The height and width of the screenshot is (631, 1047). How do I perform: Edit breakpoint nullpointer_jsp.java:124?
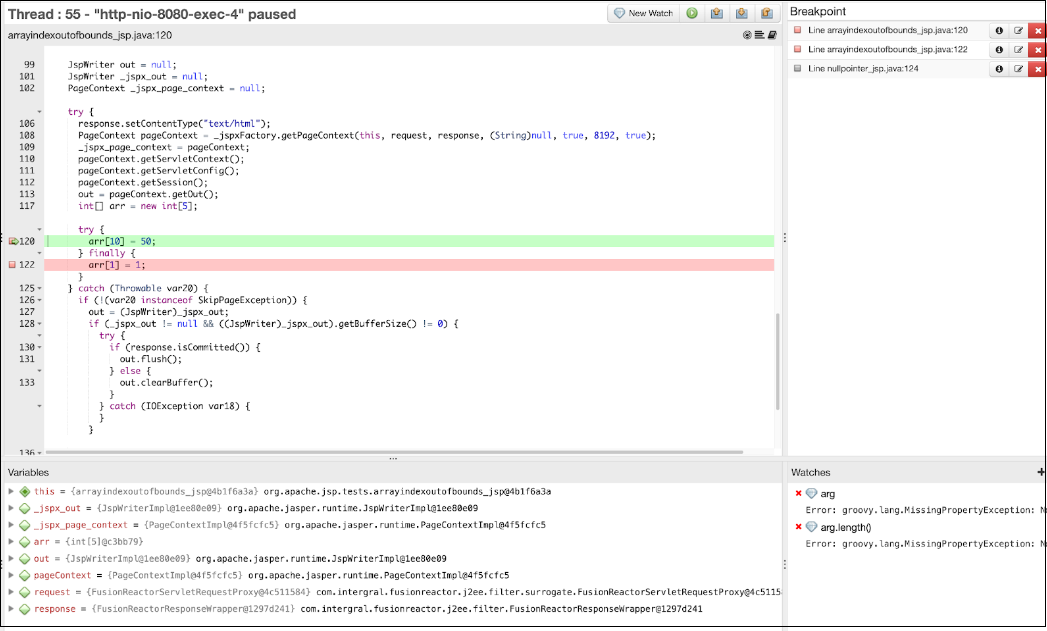1018,69
